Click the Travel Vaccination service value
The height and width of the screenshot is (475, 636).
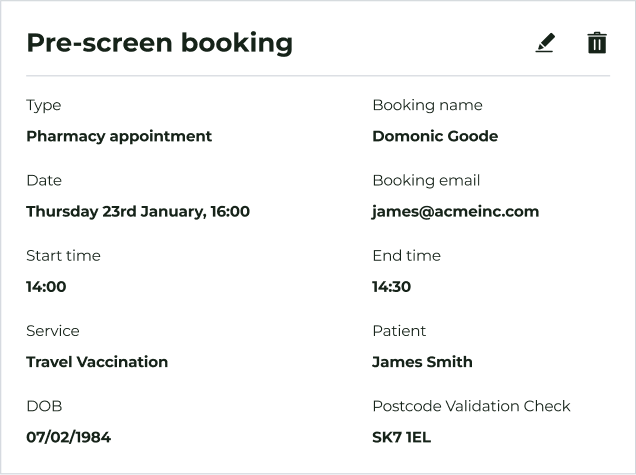[97, 362]
